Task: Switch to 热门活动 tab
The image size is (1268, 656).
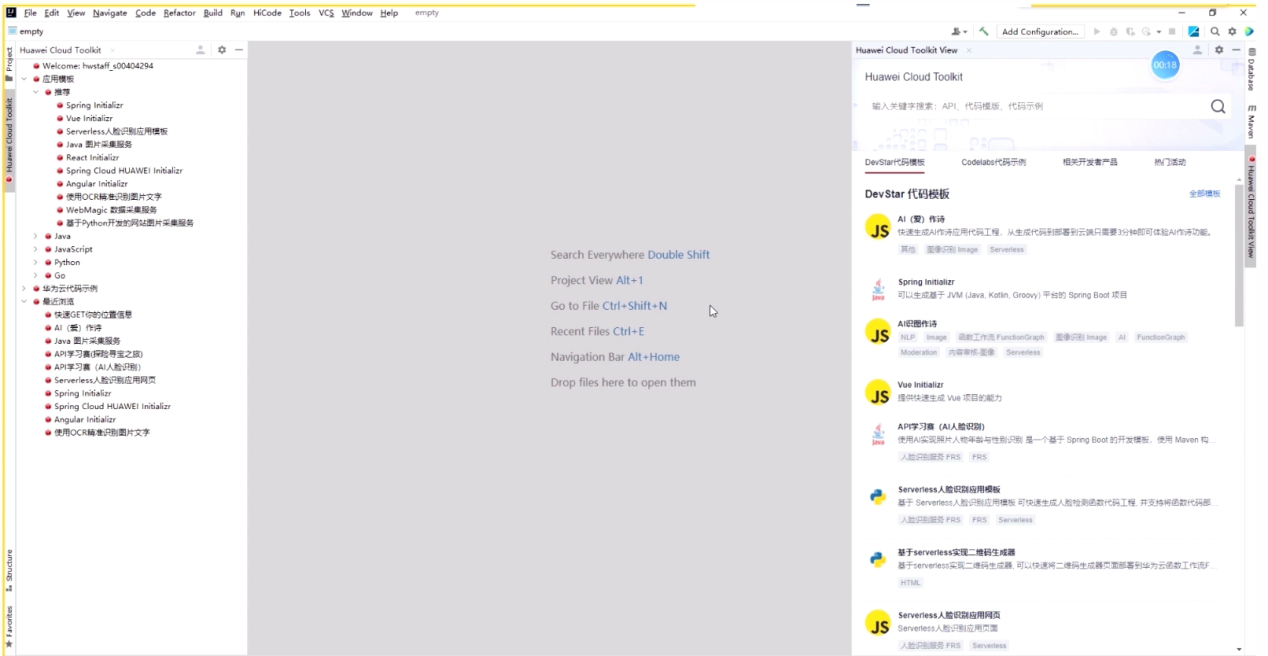Action: pyautogui.click(x=1170, y=162)
